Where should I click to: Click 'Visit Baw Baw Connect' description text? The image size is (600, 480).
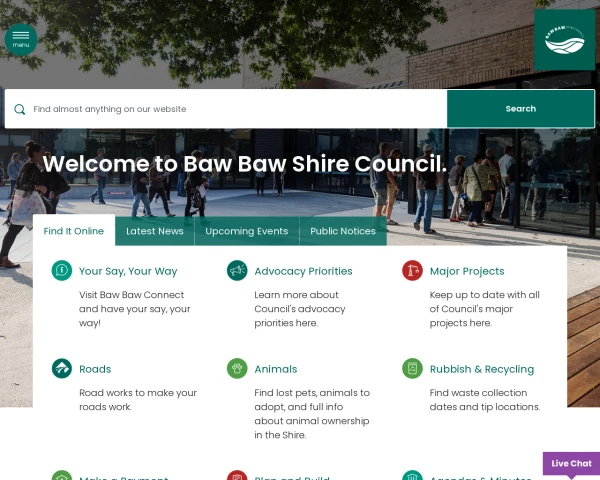tap(135, 309)
